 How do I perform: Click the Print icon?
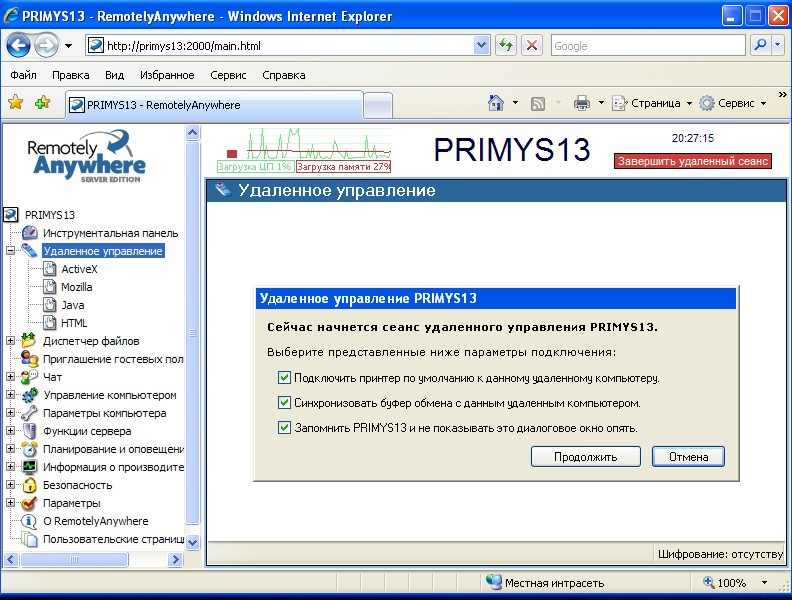pyautogui.click(x=581, y=104)
